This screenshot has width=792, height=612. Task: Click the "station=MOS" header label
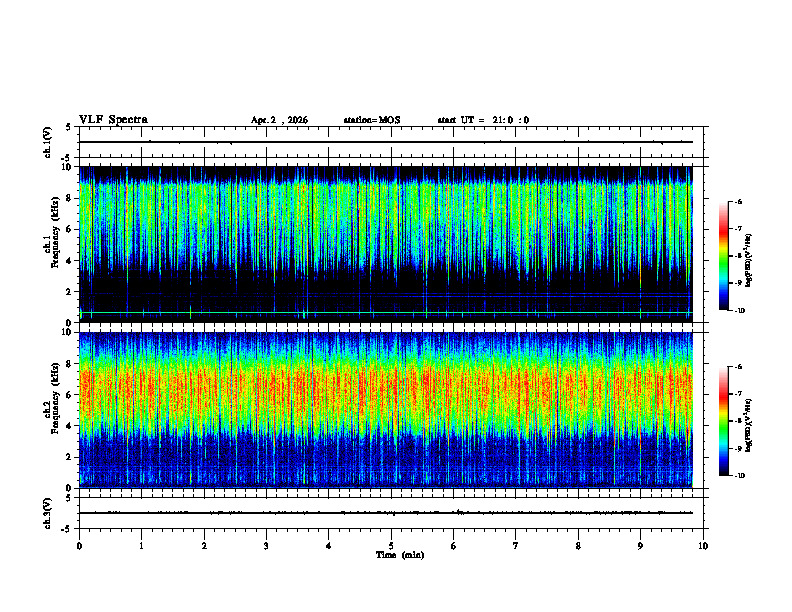(372, 120)
